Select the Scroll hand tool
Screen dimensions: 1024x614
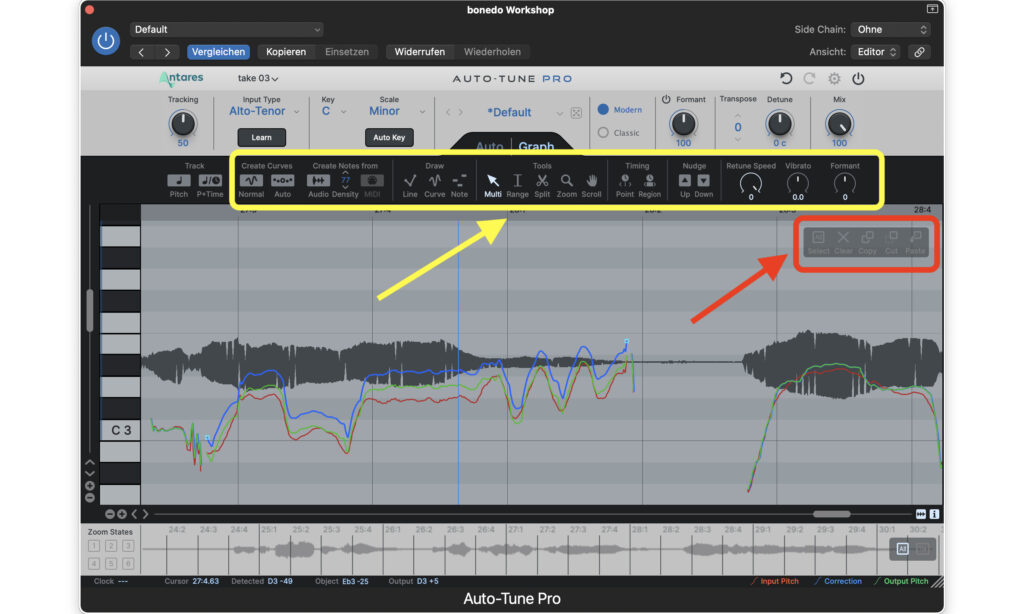(x=592, y=181)
